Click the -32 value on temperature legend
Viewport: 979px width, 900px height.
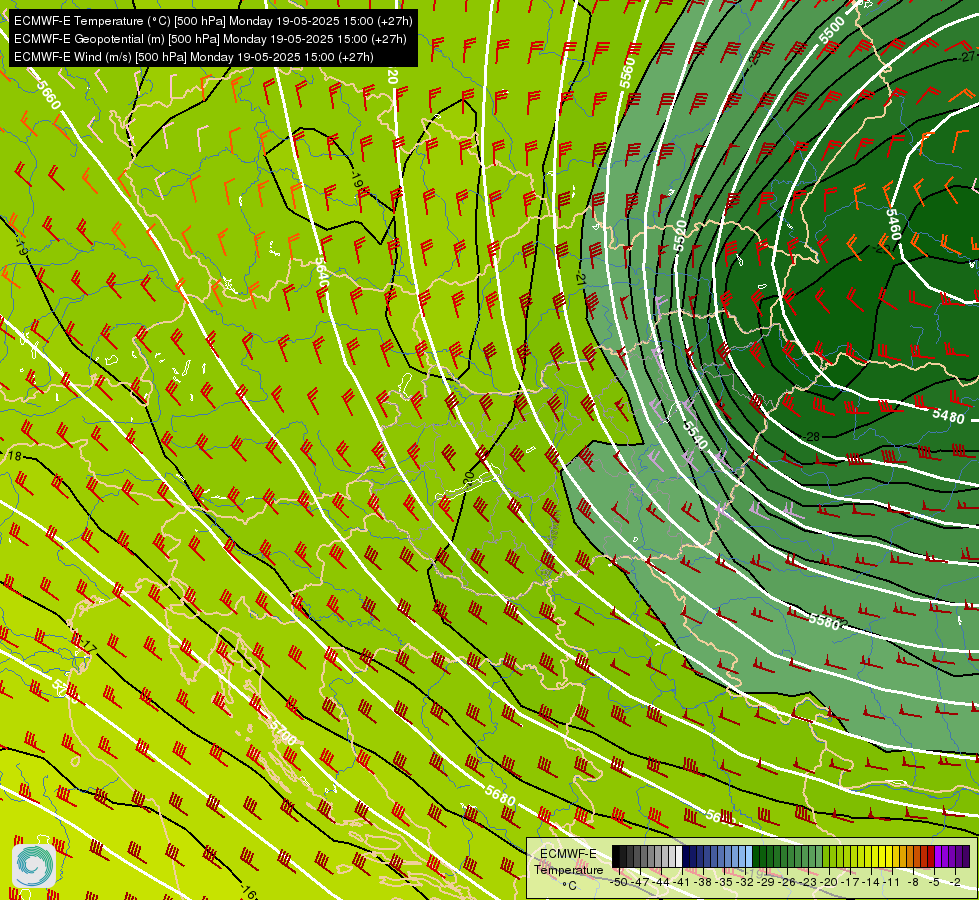(x=745, y=882)
